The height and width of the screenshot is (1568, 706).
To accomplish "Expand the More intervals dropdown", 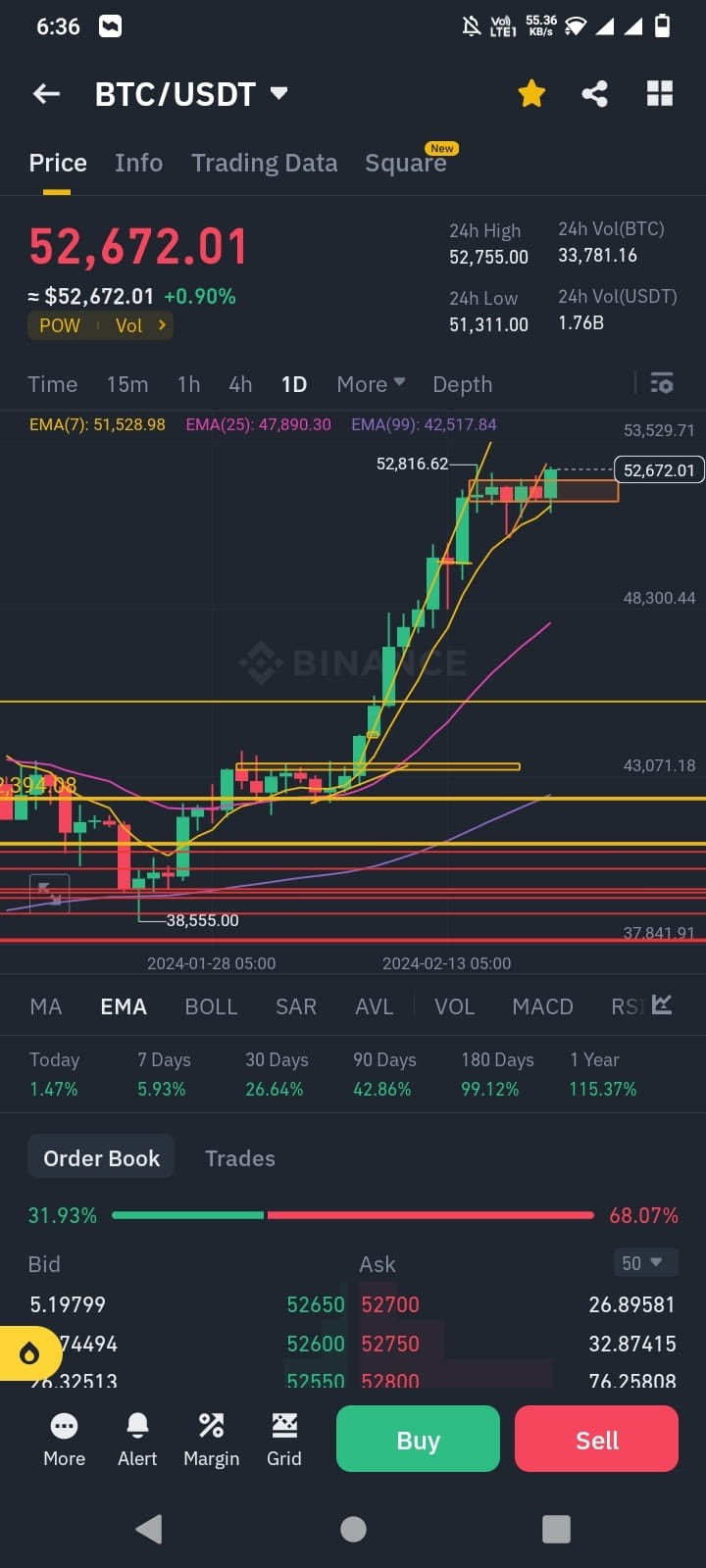I will tap(371, 384).
